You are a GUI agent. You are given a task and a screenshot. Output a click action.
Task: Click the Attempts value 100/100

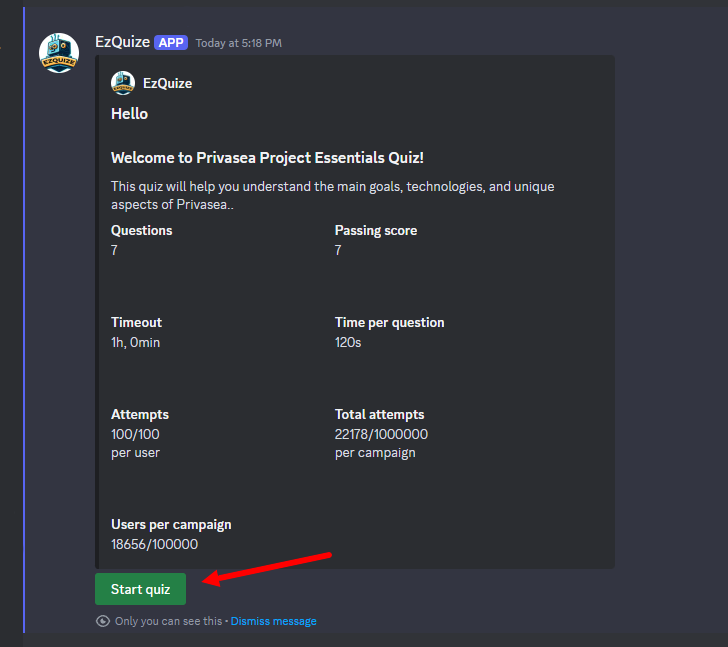135,434
